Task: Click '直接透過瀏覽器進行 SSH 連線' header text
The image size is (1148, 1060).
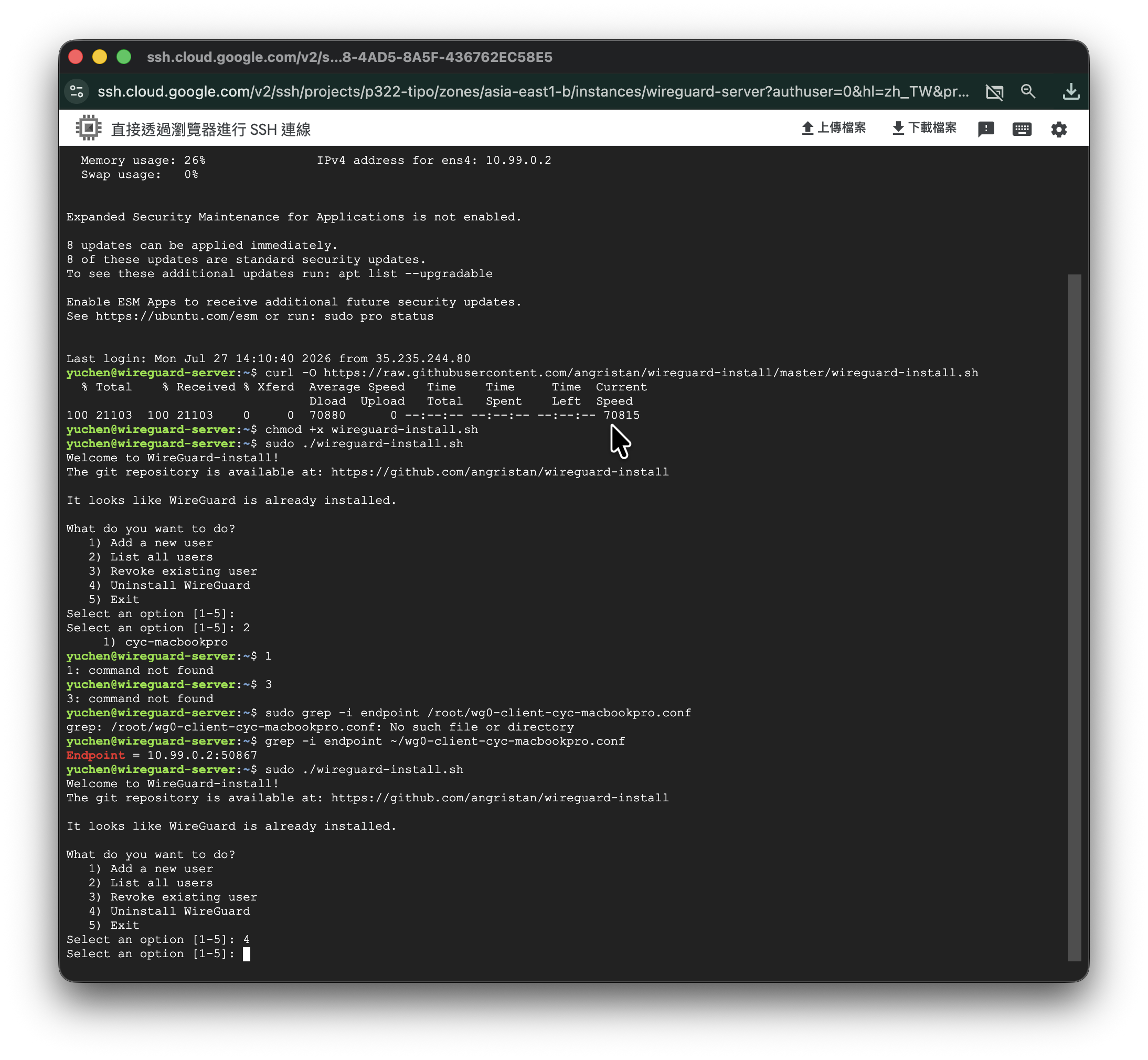Action: pos(210,129)
